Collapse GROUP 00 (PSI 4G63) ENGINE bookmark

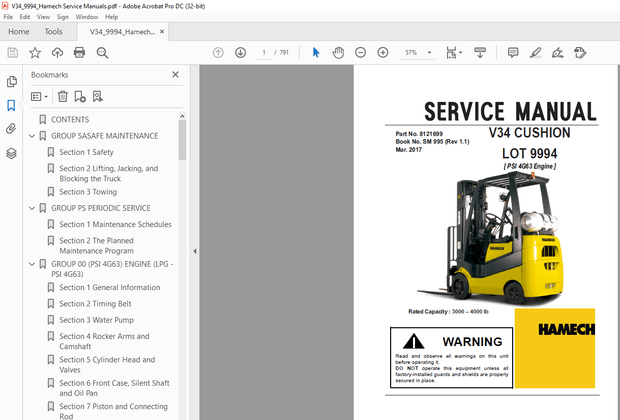32,264
